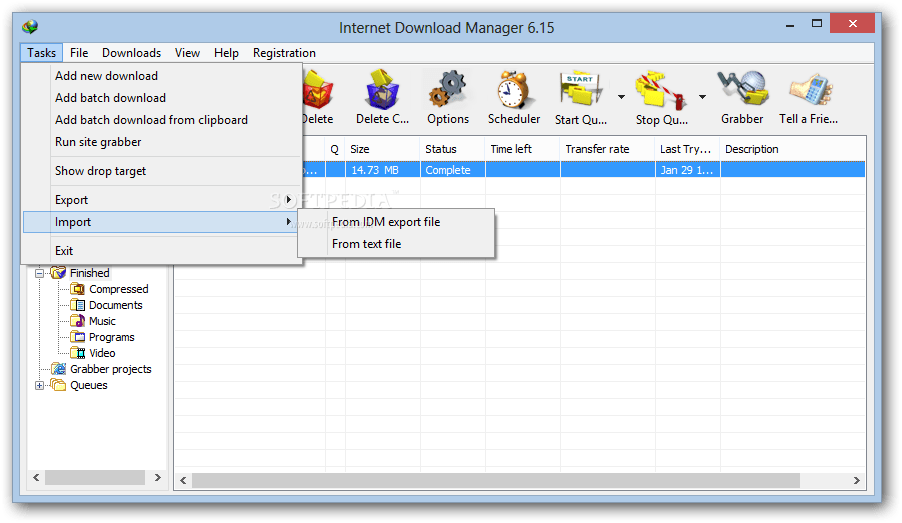Maximize the Internet Download Manager window
Image resolution: width=902 pixels, height=523 pixels.
pyautogui.click(x=817, y=24)
